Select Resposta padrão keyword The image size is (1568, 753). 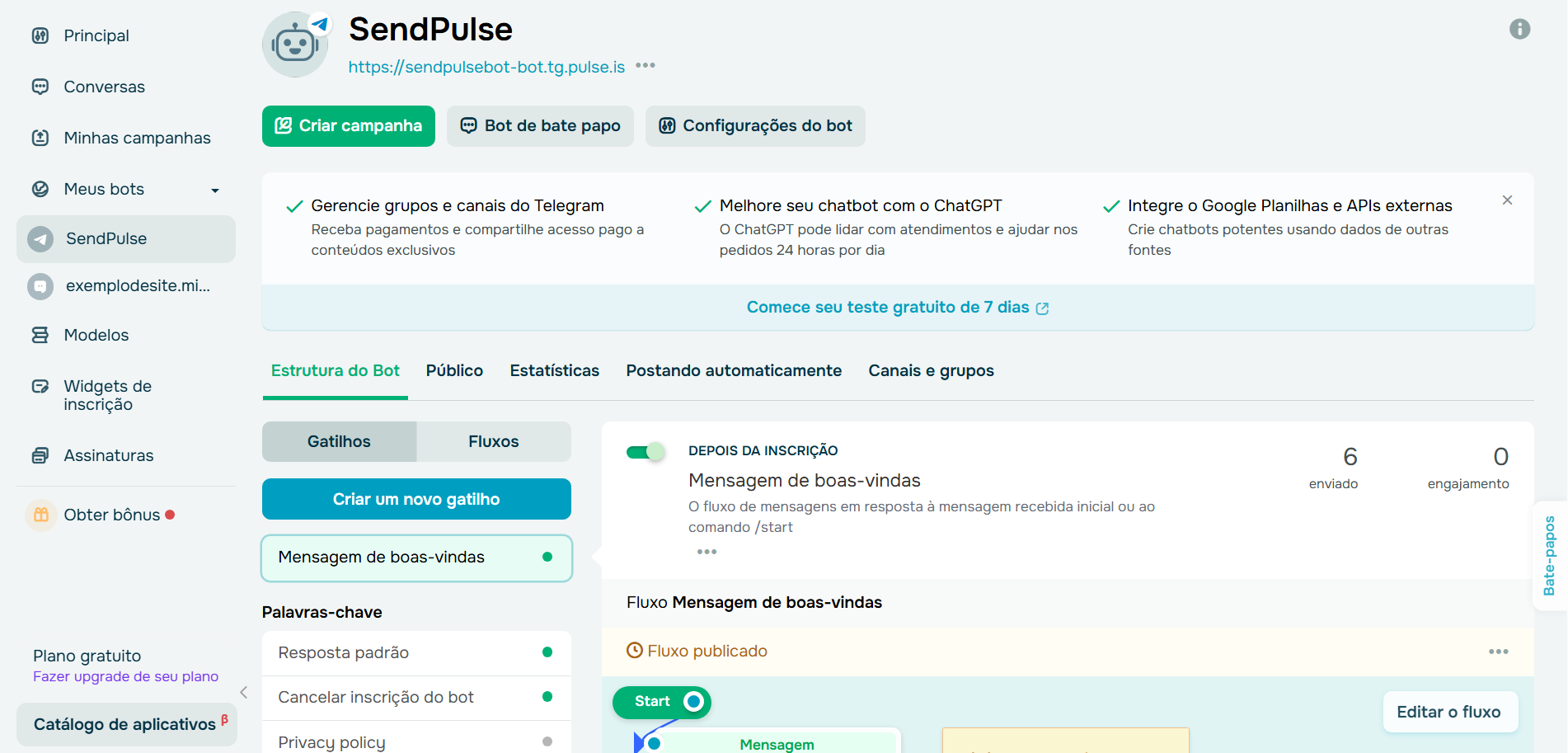(416, 653)
